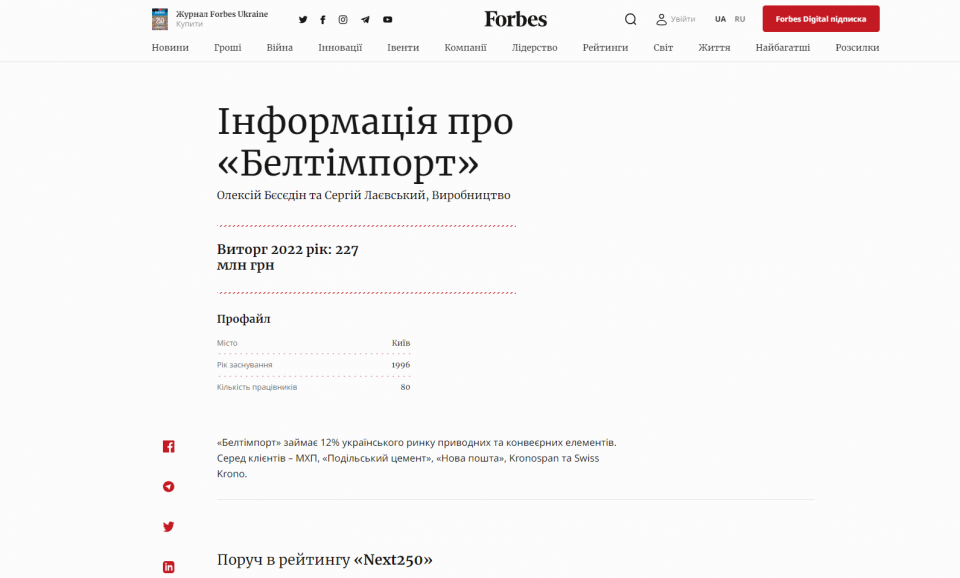Switch site language to RU
Image resolution: width=960 pixels, height=578 pixels.
tap(739, 19)
